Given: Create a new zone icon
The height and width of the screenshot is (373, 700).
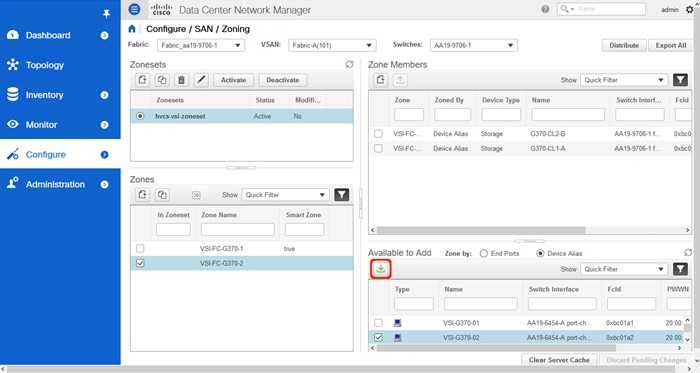Looking at the screenshot, I should (x=142, y=195).
